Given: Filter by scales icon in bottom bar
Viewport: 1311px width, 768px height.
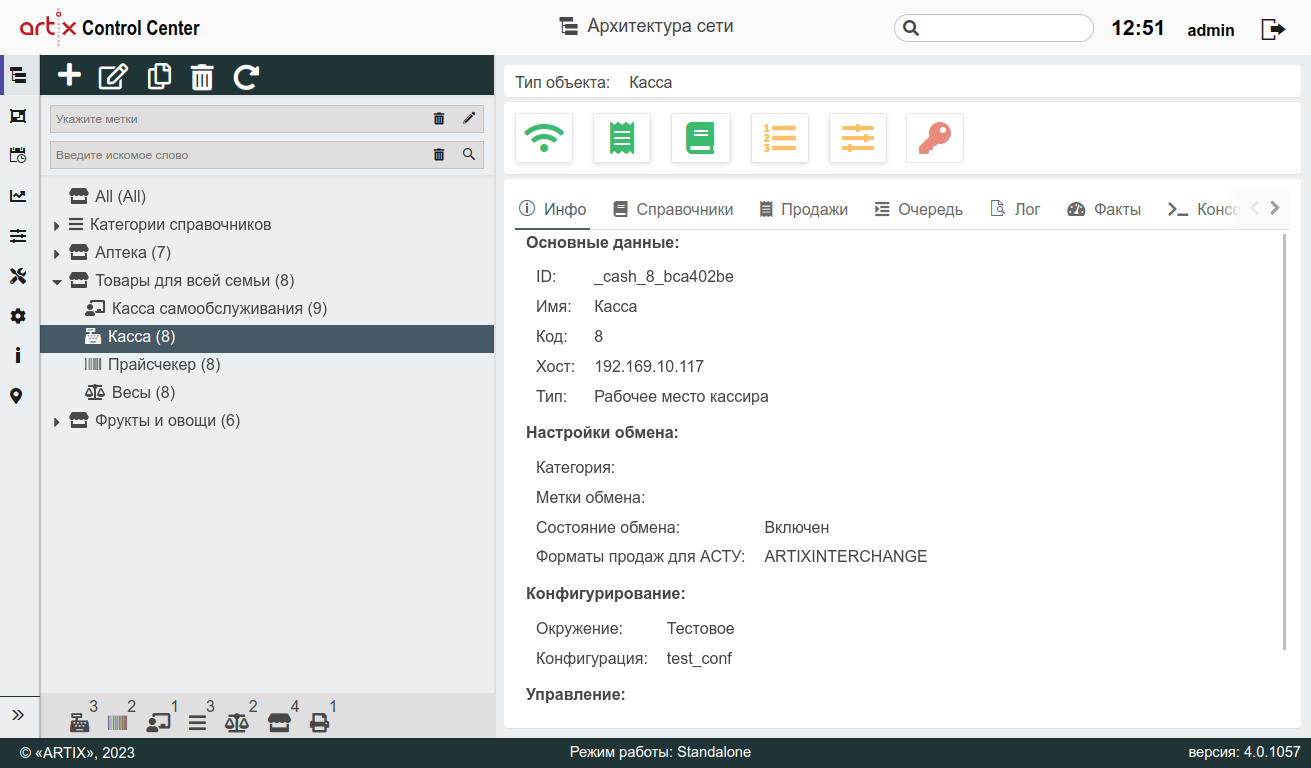Looking at the screenshot, I should tap(237, 722).
